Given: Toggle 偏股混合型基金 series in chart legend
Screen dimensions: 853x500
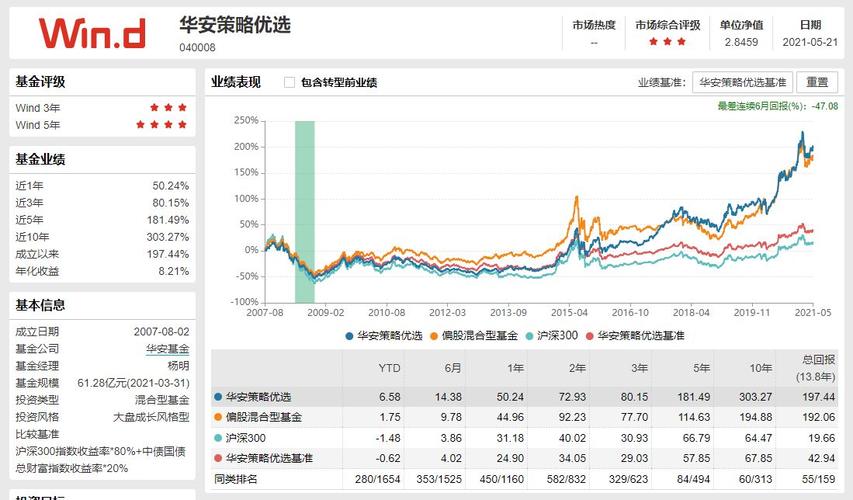Looking at the screenshot, I should (473, 336).
